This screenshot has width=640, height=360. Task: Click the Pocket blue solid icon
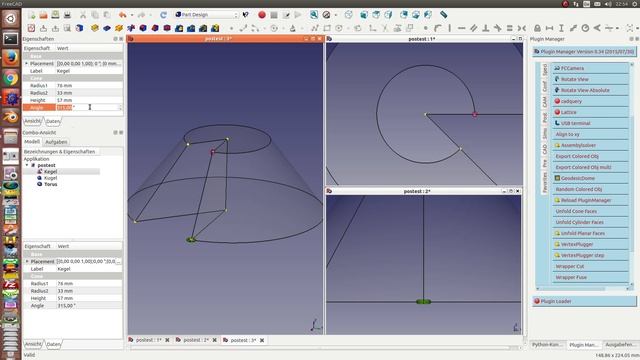click(107, 28)
